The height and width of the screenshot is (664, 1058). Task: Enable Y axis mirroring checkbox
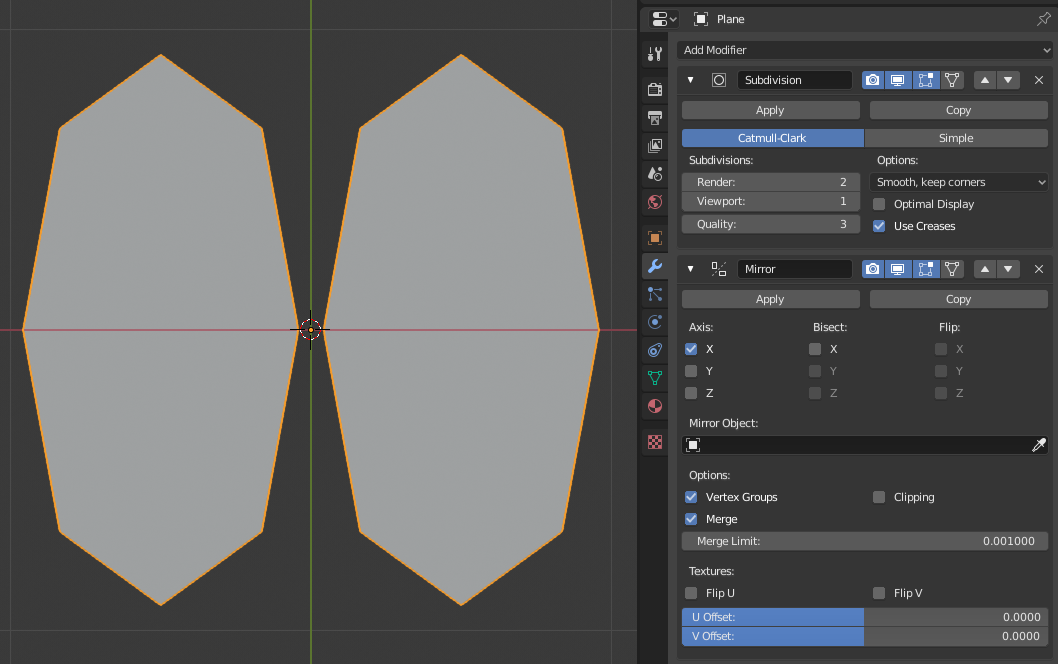[690, 370]
